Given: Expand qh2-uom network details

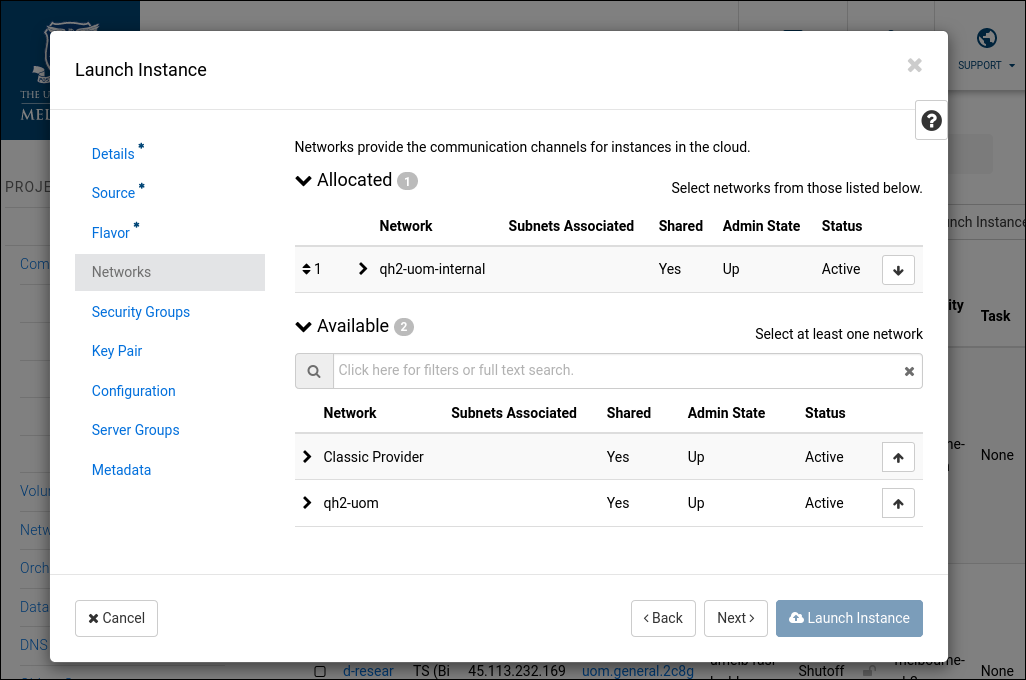Looking at the screenshot, I should [307, 503].
